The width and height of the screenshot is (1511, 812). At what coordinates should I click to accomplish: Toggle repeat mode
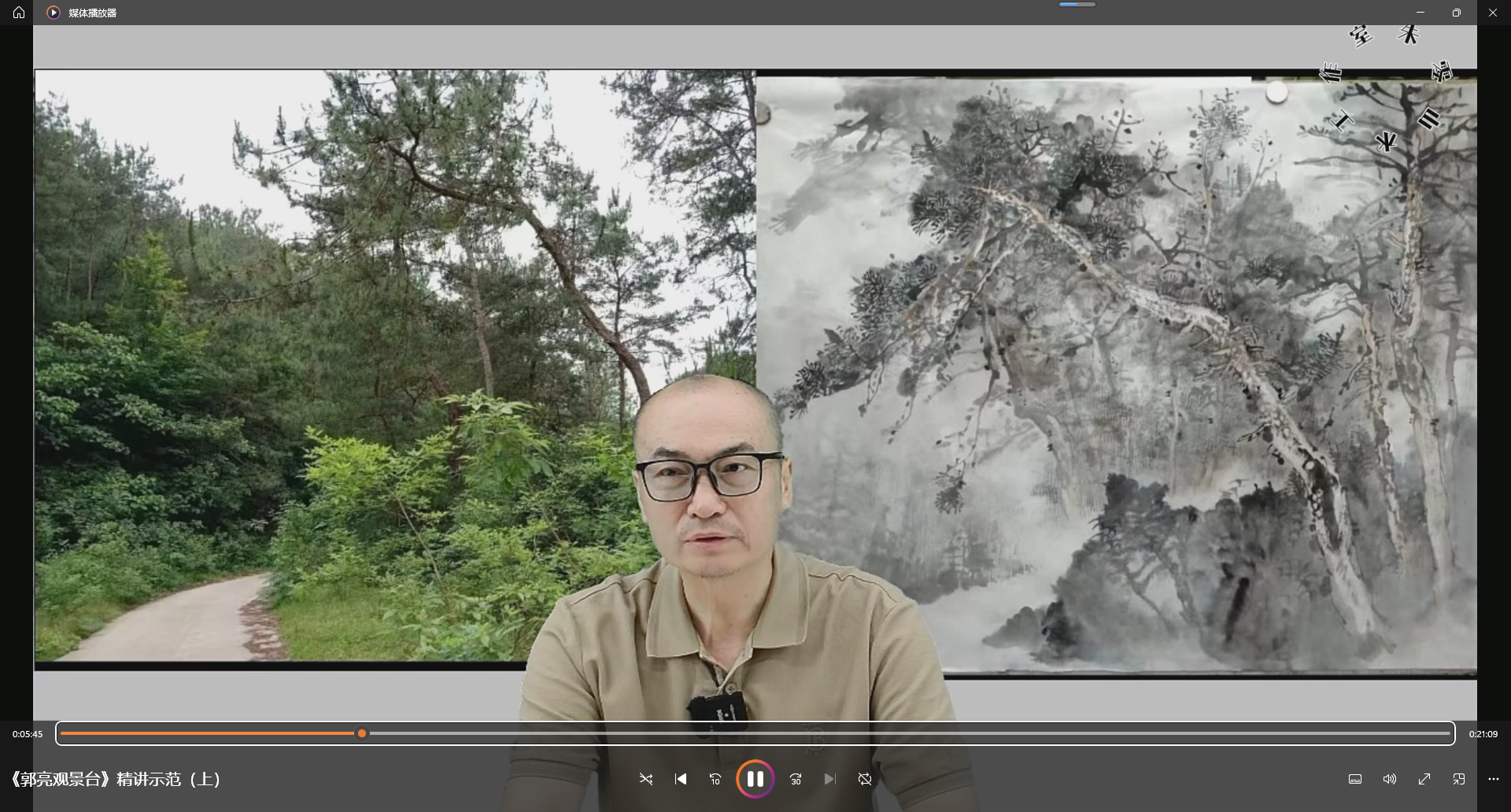coord(865,779)
